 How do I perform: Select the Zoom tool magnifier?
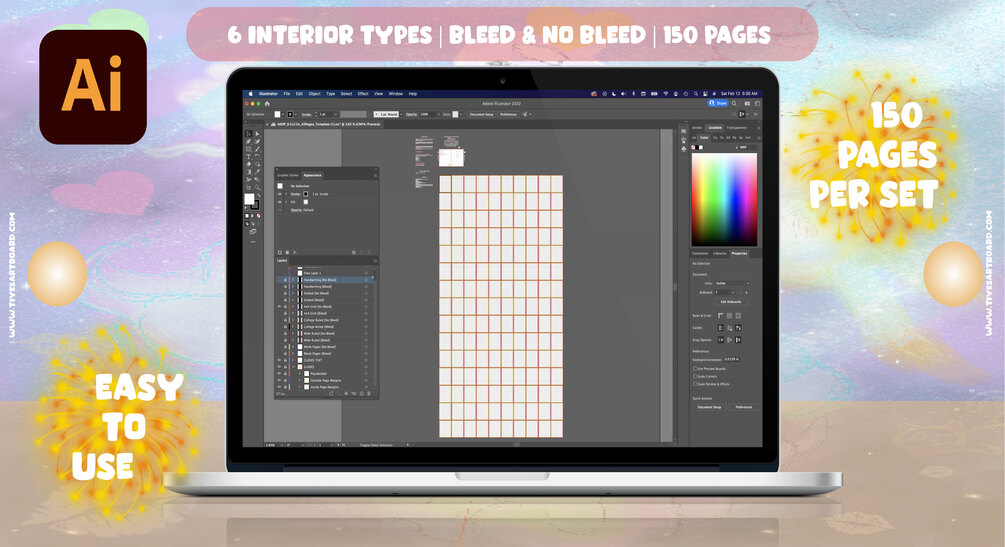(257, 187)
